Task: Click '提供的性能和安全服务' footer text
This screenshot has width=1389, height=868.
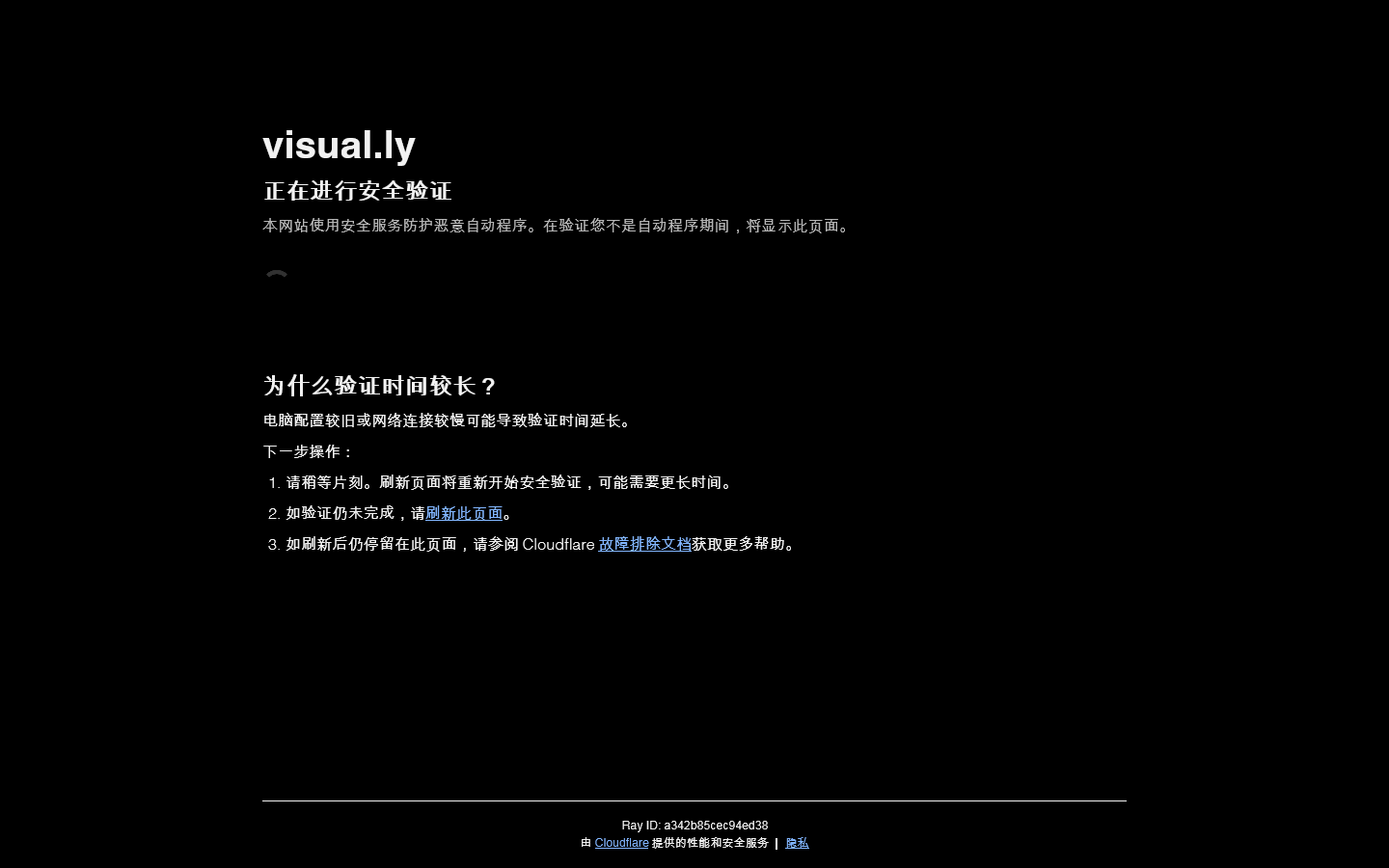Action: pyautogui.click(x=710, y=843)
